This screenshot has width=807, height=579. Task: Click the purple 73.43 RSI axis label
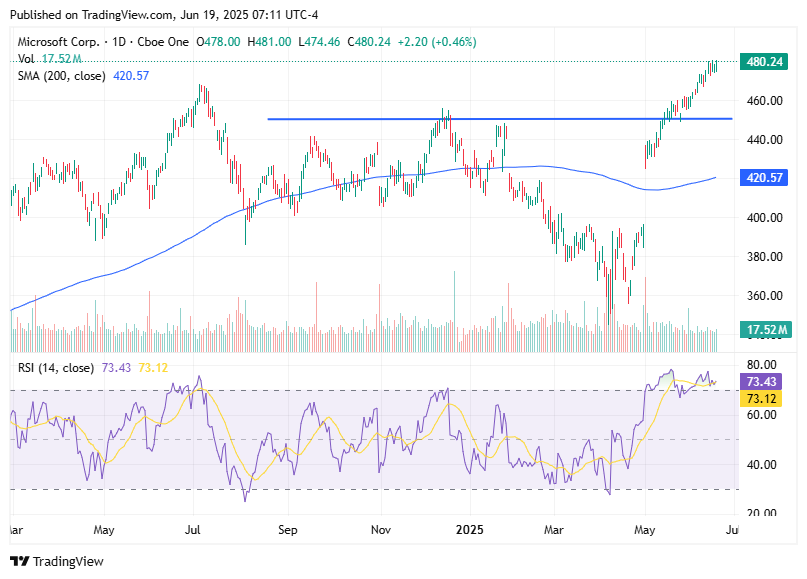[761, 381]
